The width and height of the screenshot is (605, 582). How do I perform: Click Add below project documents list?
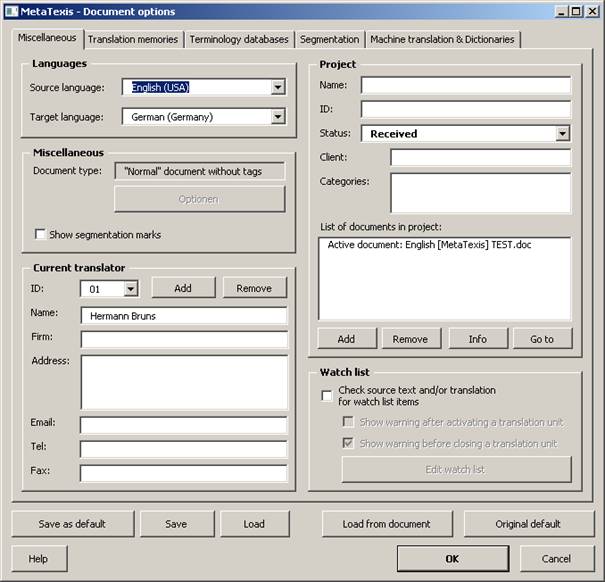click(347, 338)
